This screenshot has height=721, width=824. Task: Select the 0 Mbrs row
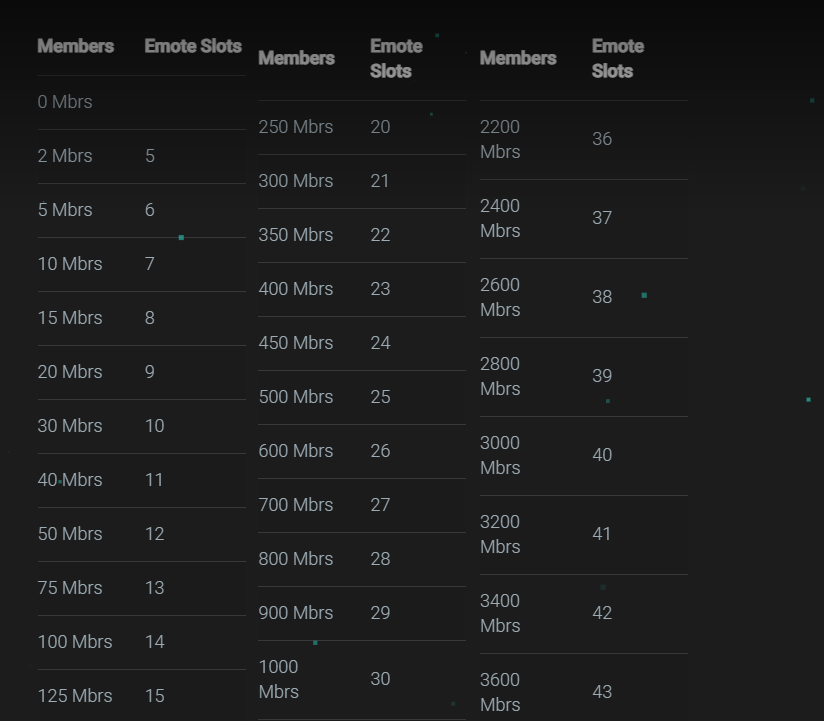pyautogui.click(x=142, y=102)
